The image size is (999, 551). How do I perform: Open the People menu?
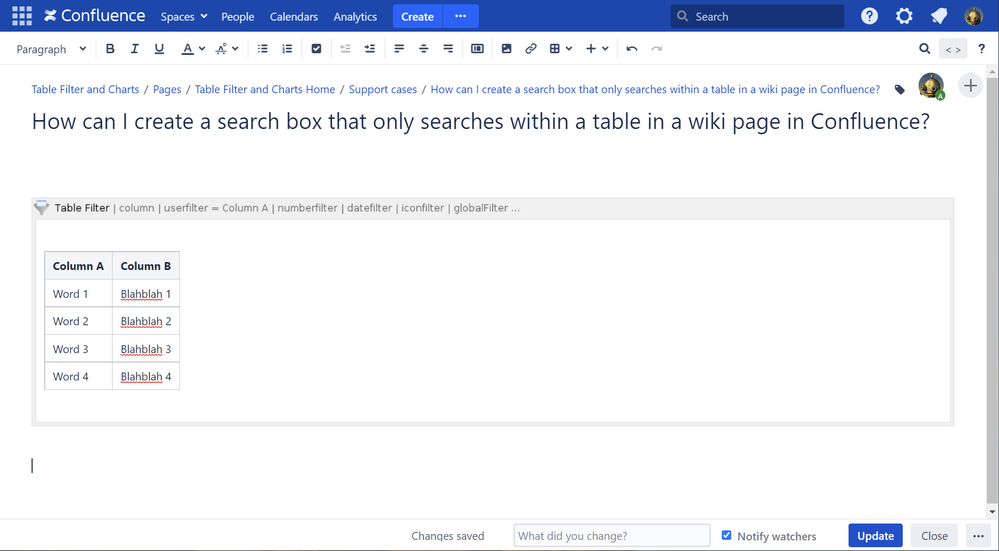pyautogui.click(x=238, y=17)
